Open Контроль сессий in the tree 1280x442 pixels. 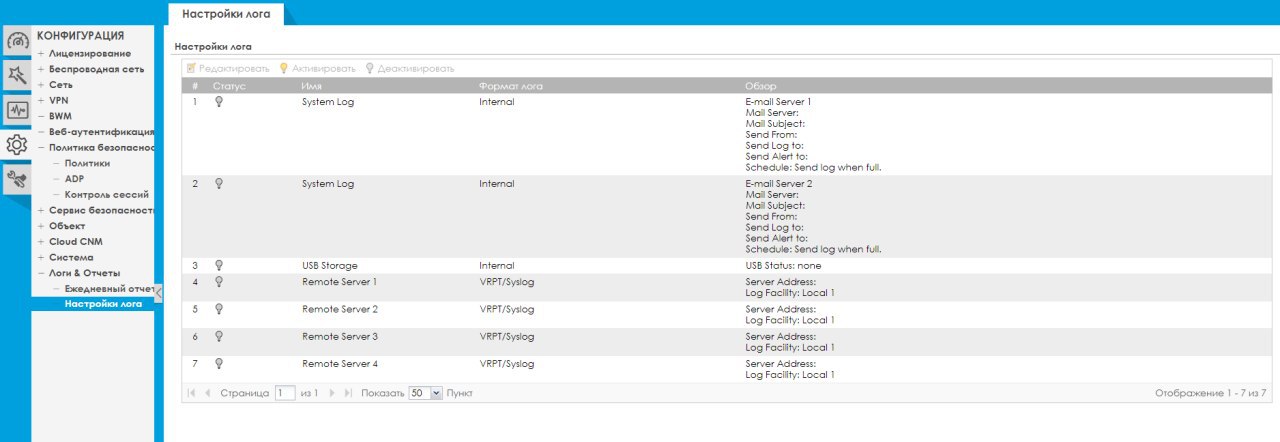click(x=106, y=194)
